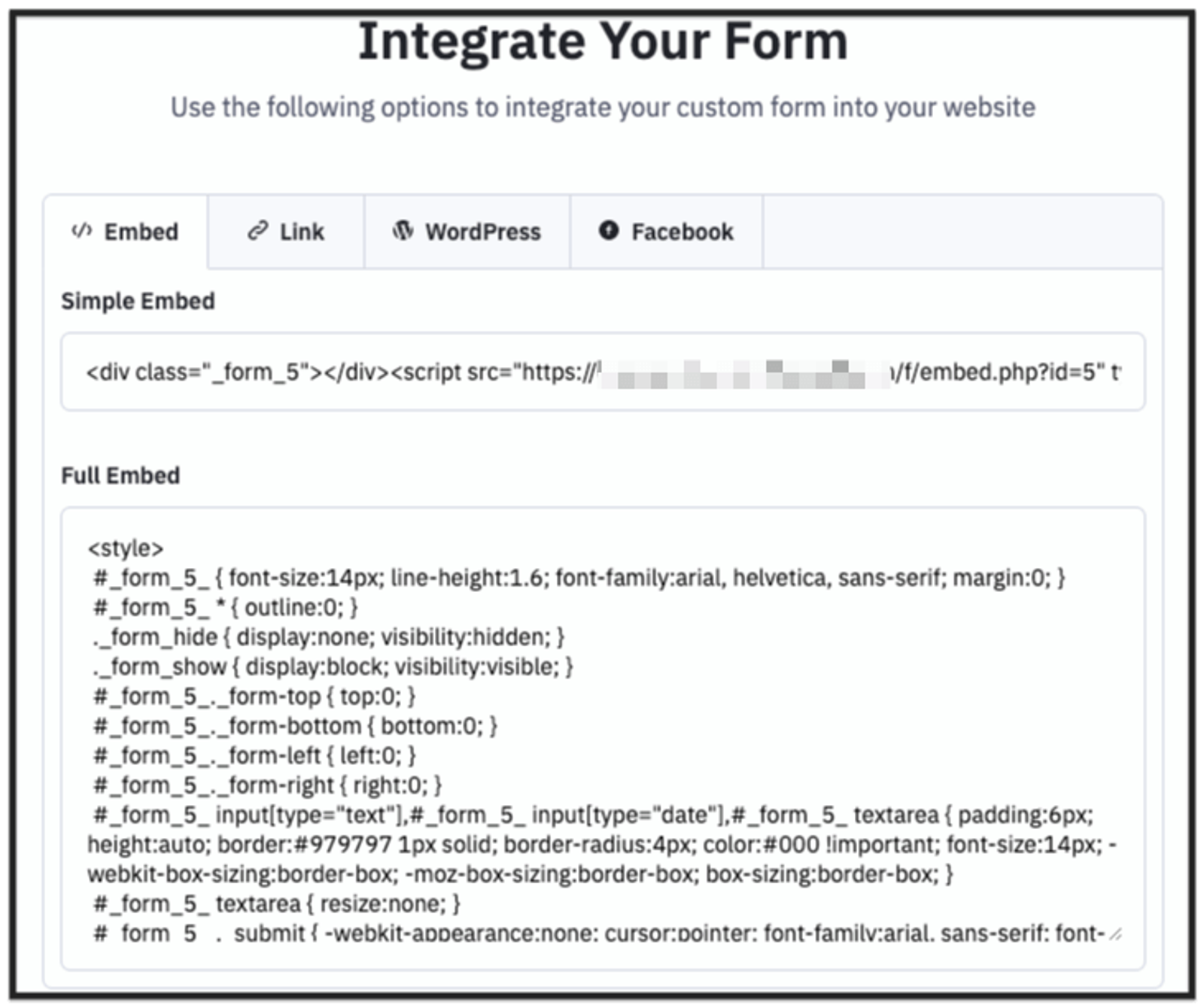Click the f icon next to Facebook label

[608, 232]
